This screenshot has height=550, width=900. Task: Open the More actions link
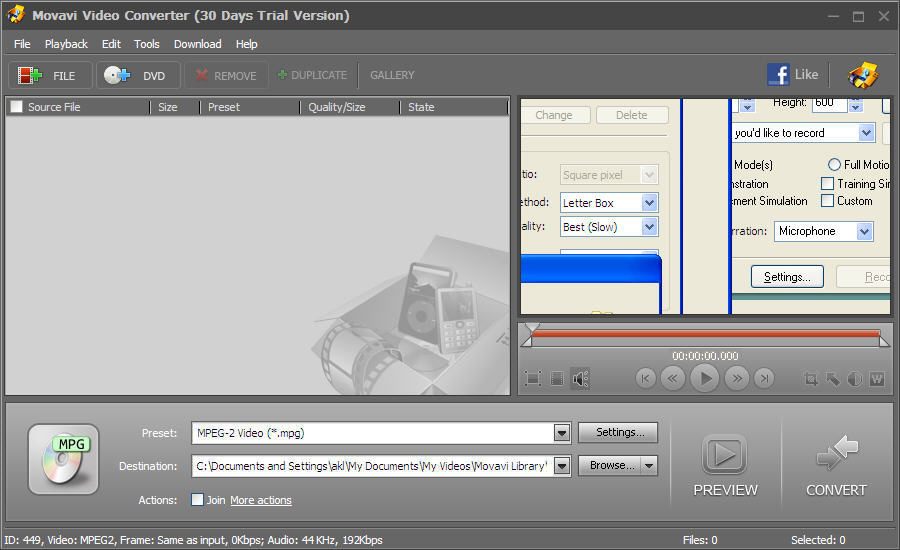click(261, 500)
